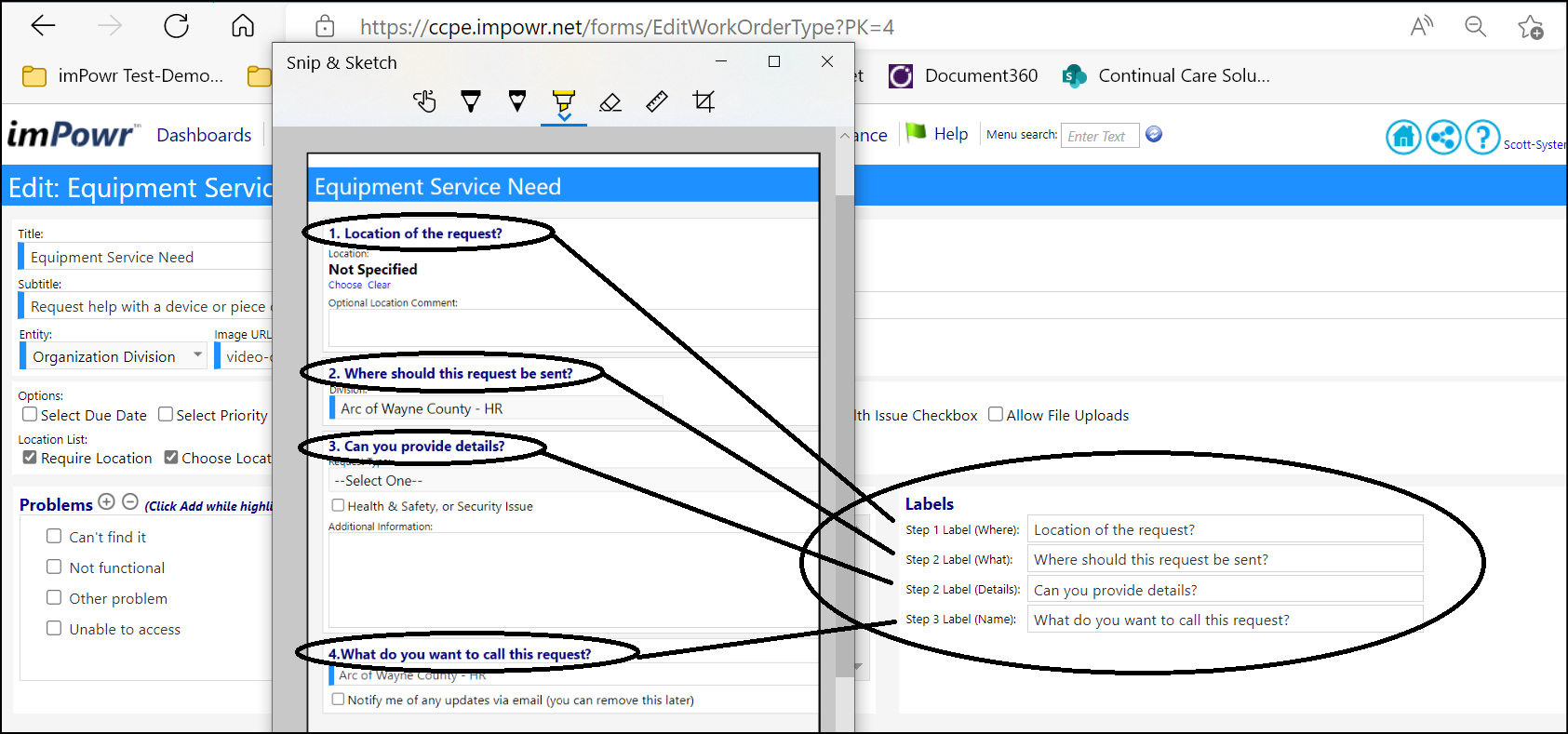Click the Scott-System user link
Viewport: 1568px width, 734px height.
[1534, 144]
